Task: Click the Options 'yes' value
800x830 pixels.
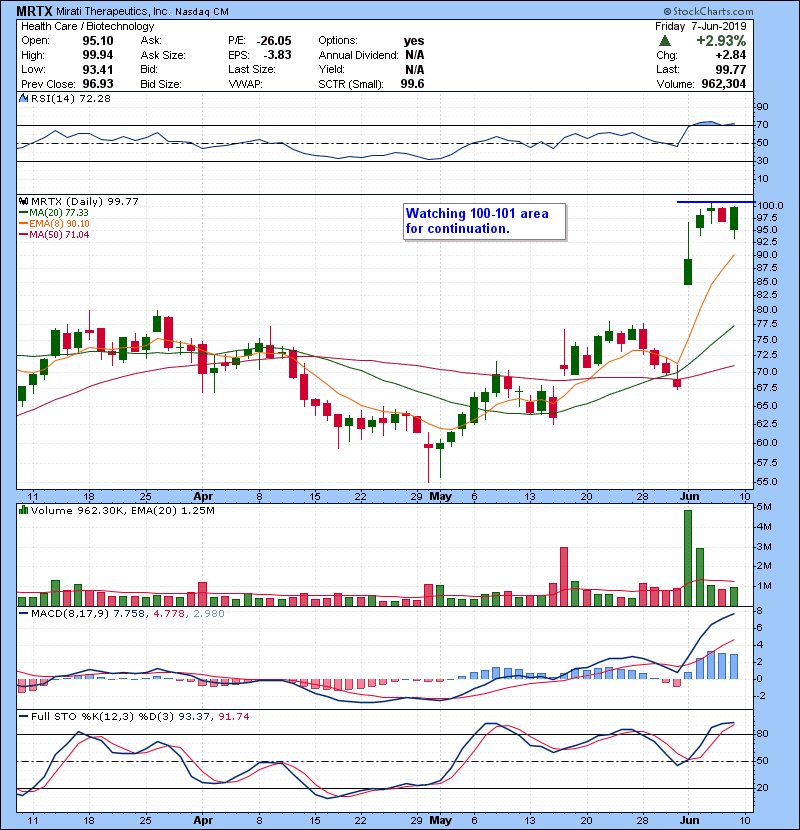Action: pos(414,41)
